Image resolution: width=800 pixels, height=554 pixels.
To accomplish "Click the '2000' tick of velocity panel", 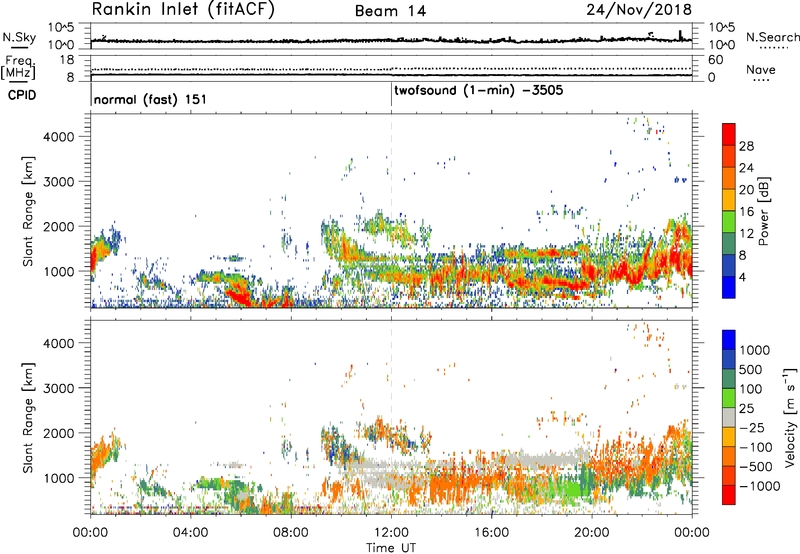I will [58, 433].
